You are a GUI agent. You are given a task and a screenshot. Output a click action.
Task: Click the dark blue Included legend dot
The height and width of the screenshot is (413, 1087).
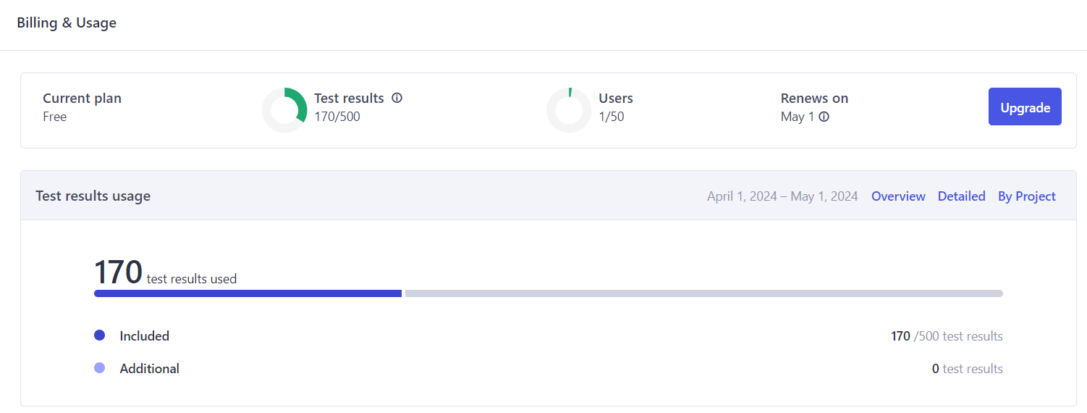tap(99, 336)
